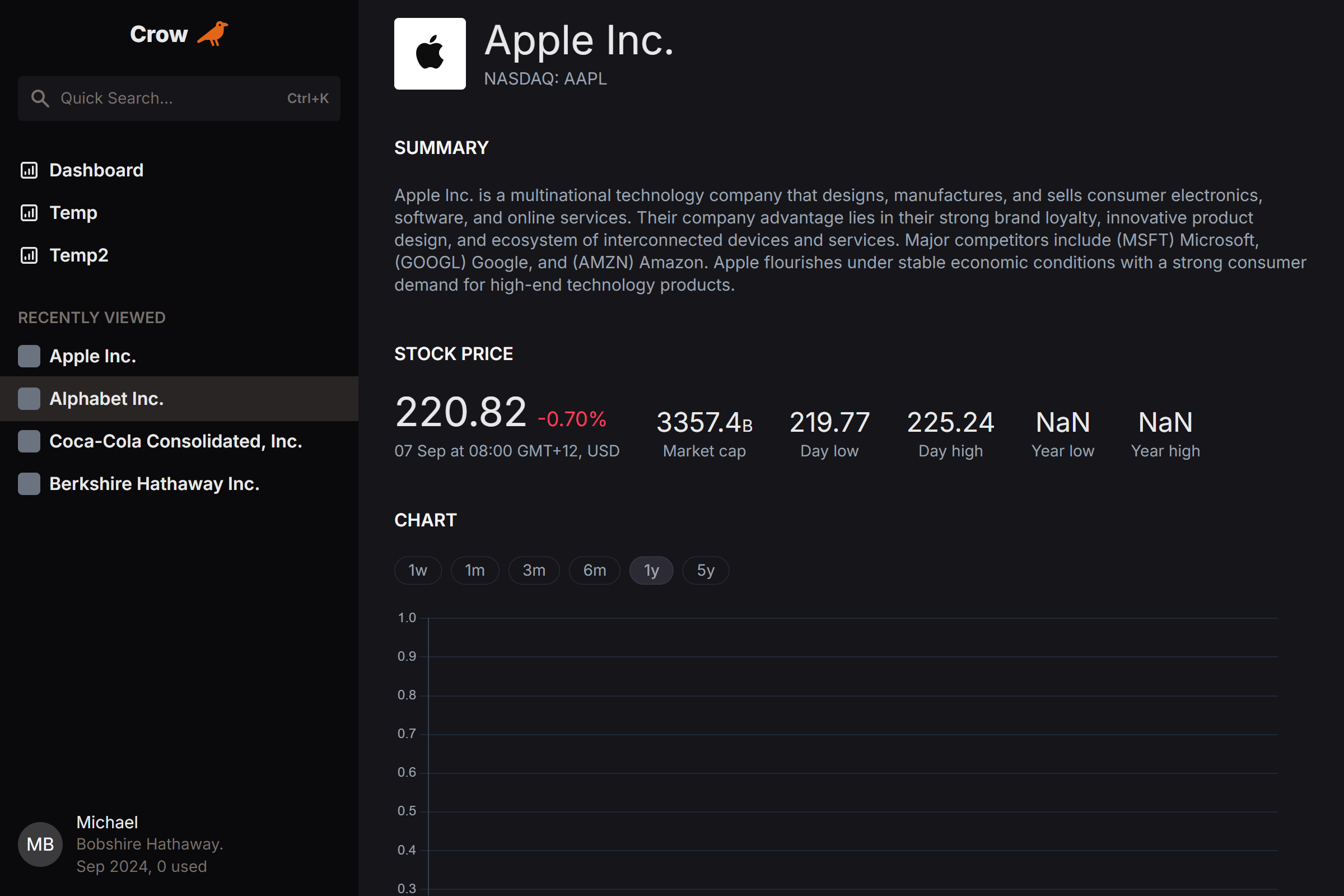Click the orange Crow bird logo
This screenshot has width=1344, height=896.
pos(213,34)
